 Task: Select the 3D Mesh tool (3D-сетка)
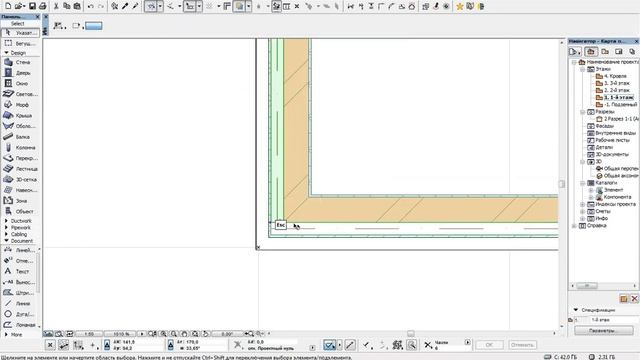tap(20, 179)
